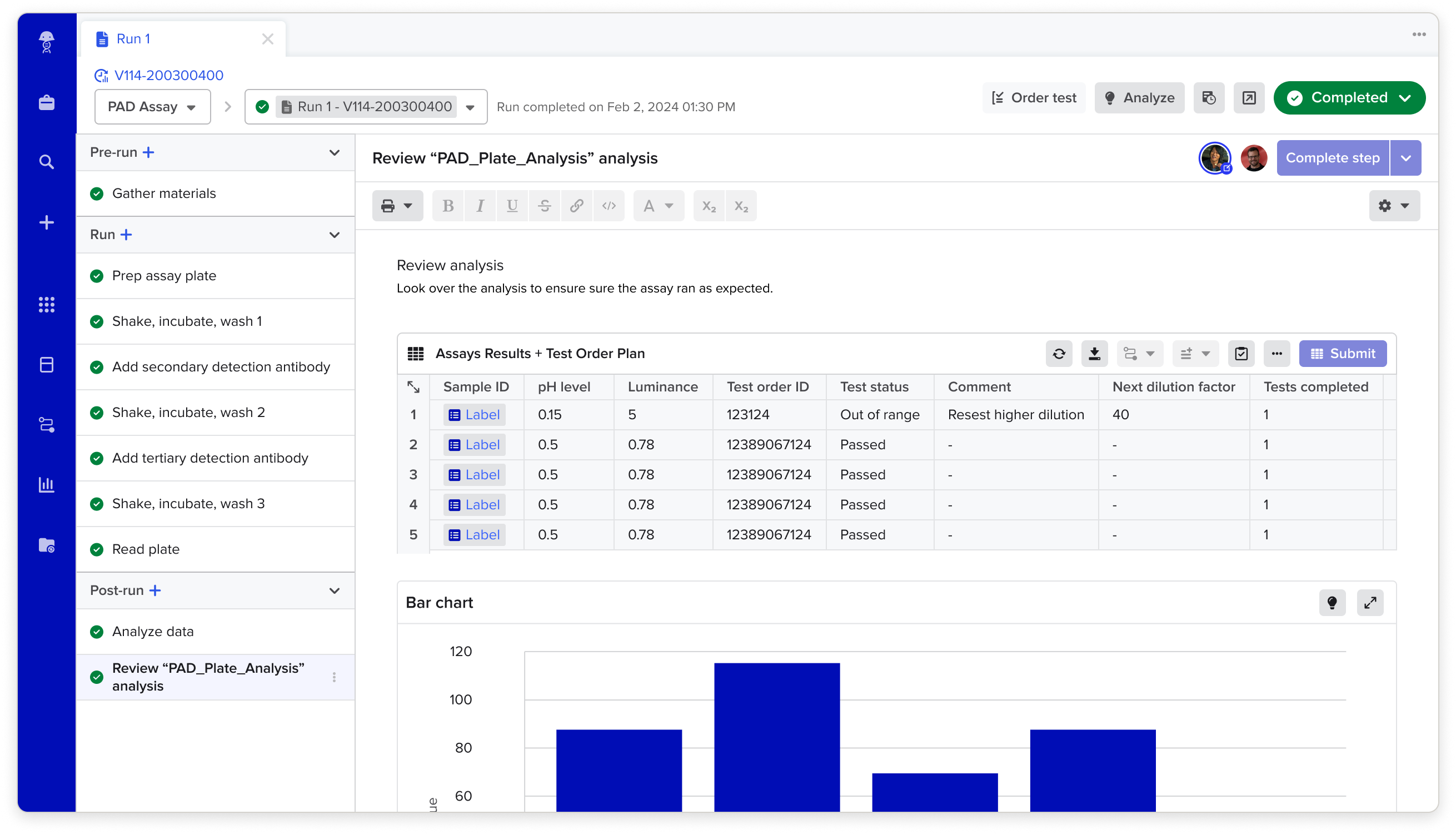
Task: Insert a link with the link icon
Action: coord(576,206)
